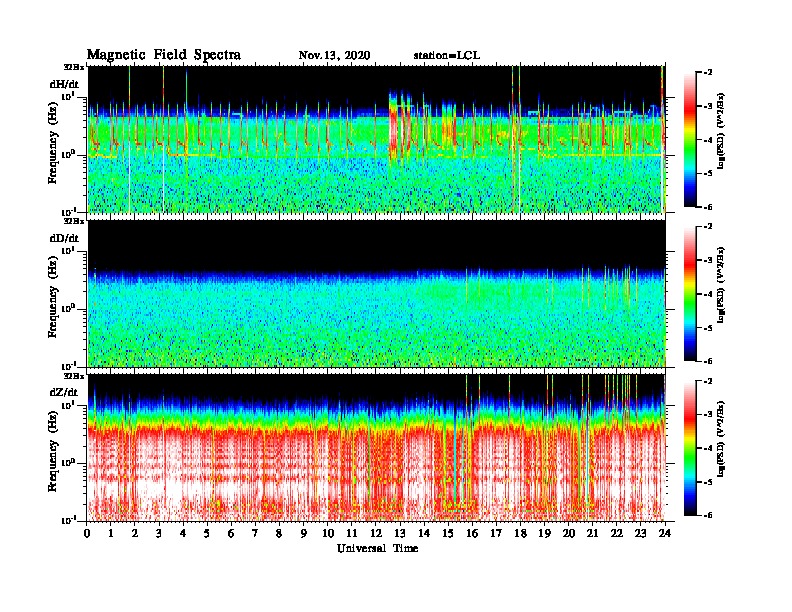
Task: Click the 32Hz tick label of dZ/dt panel
Action: [74, 376]
